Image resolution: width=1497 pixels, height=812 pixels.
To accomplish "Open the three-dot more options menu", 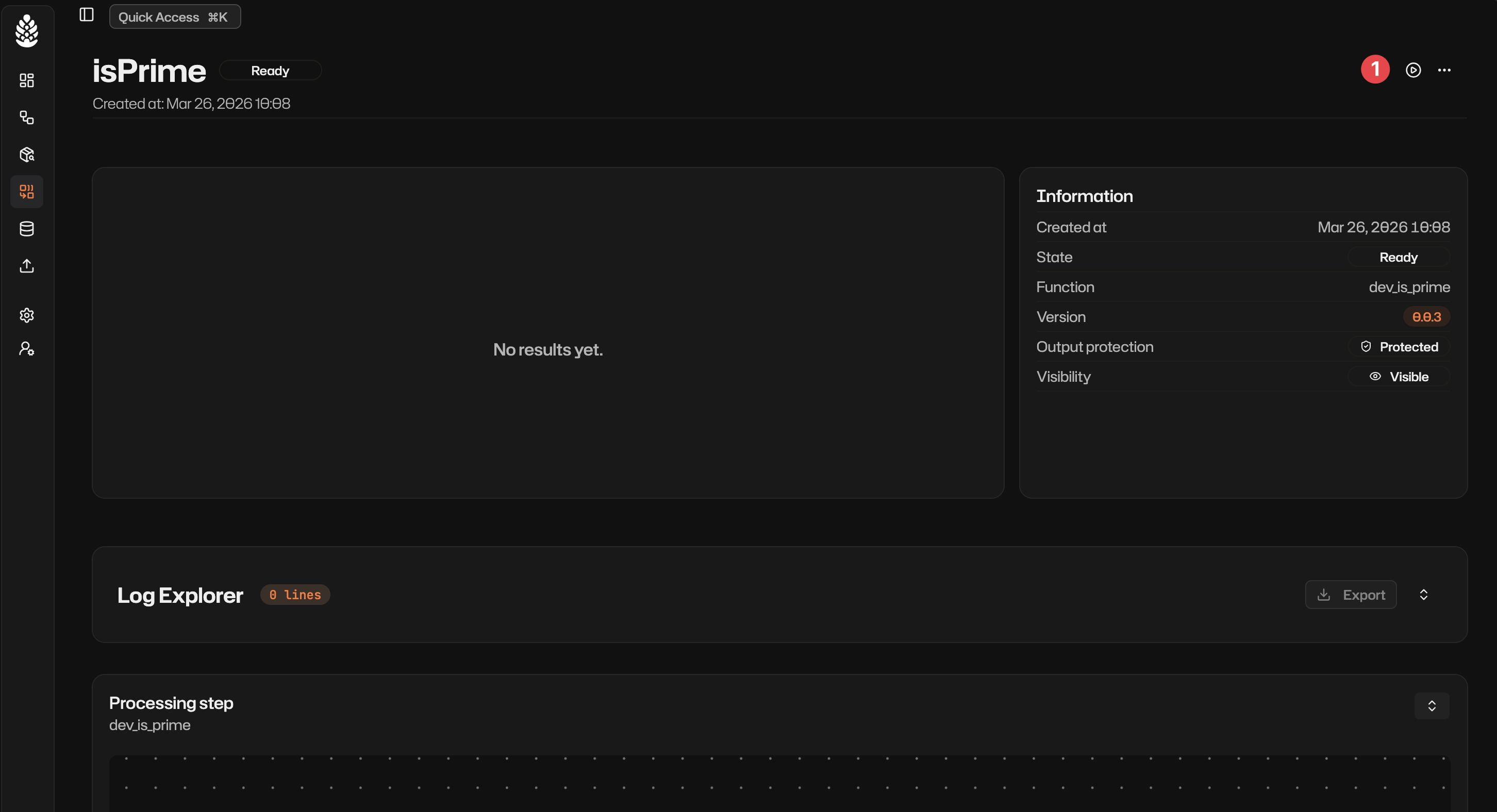I will point(1444,70).
